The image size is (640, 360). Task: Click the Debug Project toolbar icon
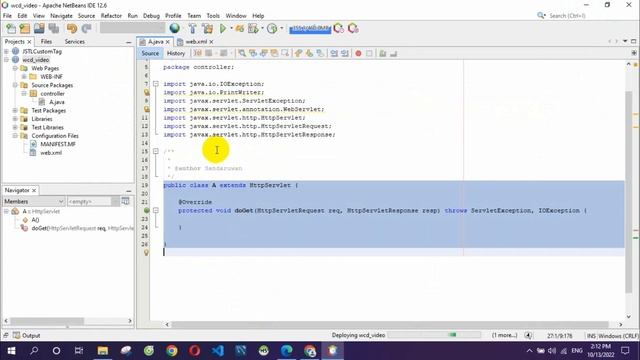240,29
